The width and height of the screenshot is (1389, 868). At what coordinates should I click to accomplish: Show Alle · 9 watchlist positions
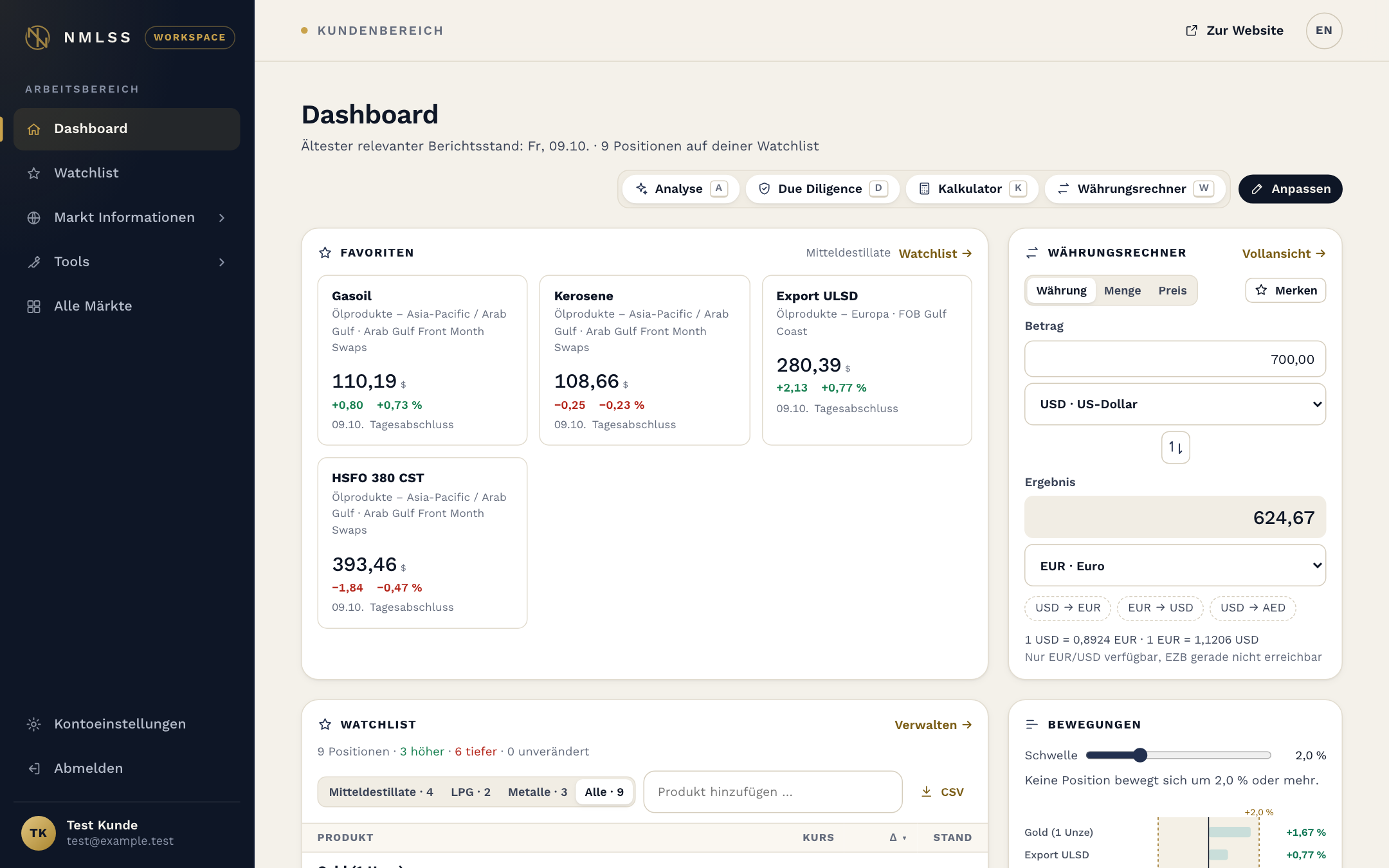coord(604,792)
